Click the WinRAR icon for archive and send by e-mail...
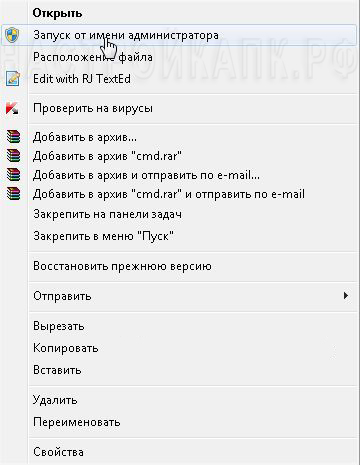This screenshot has height=465, width=360. [13, 175]
